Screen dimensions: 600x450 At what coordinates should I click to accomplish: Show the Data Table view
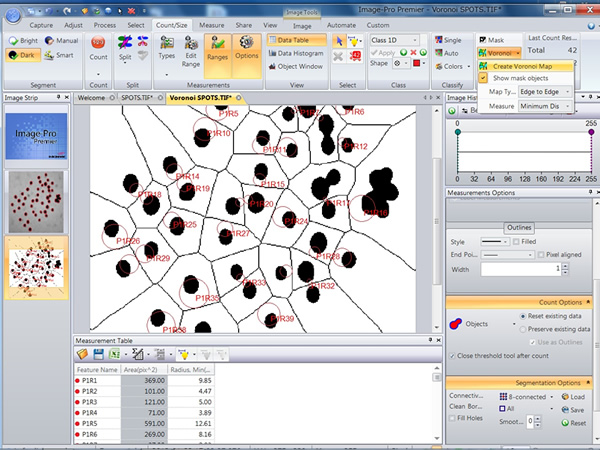click(297, 40)
